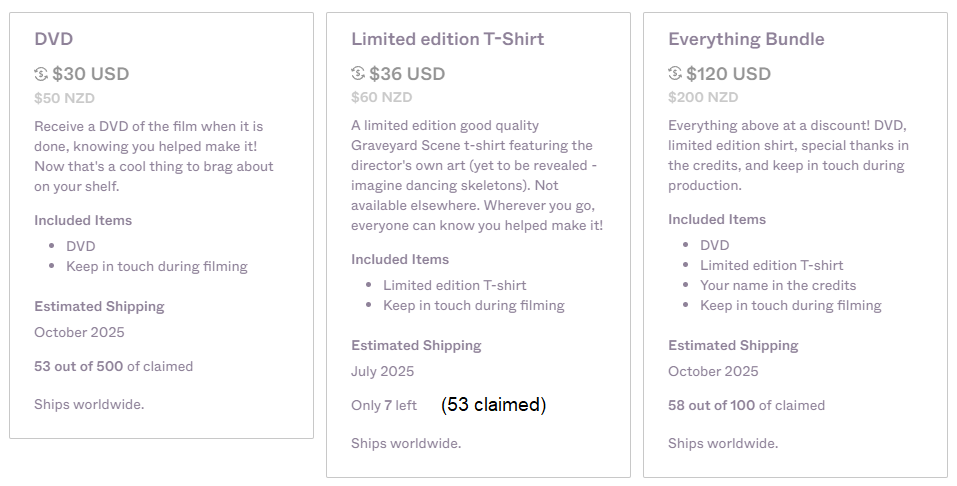
Task: Select the $50 NZD price text
Action: (65, 98)
